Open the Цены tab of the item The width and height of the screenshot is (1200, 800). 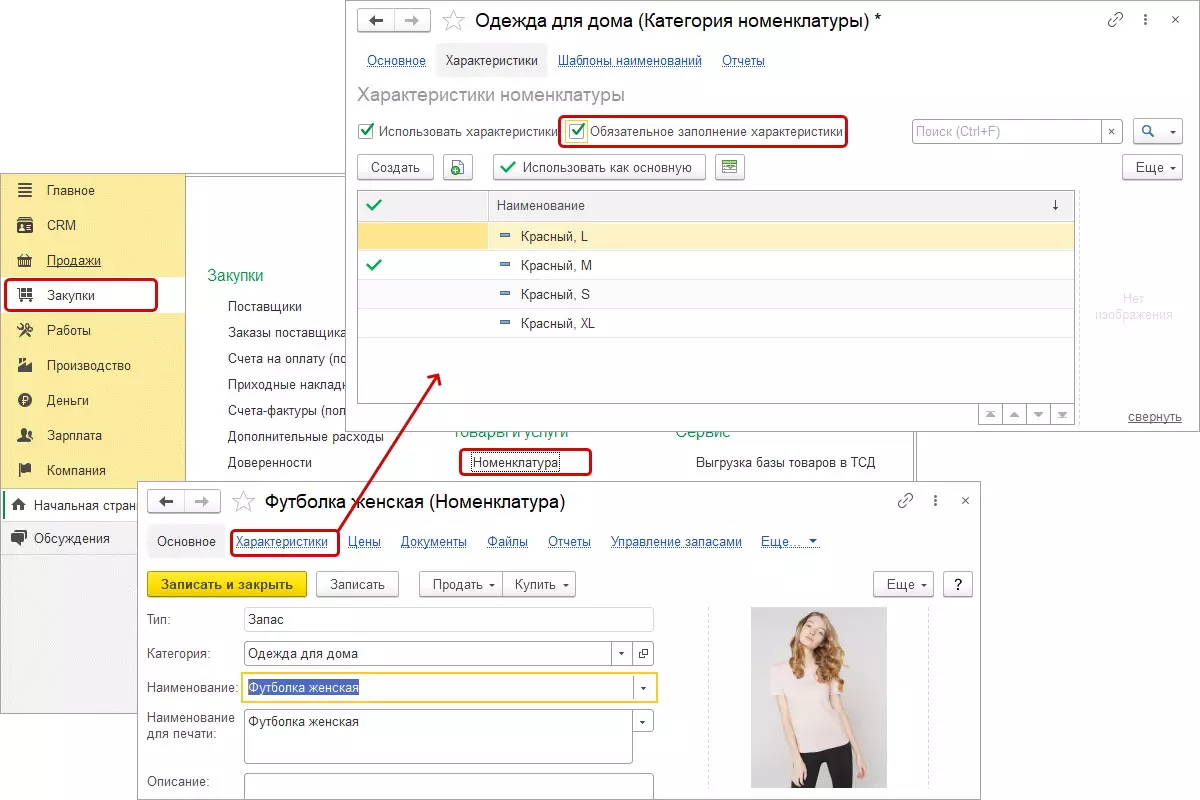click(x=364, y=542)
